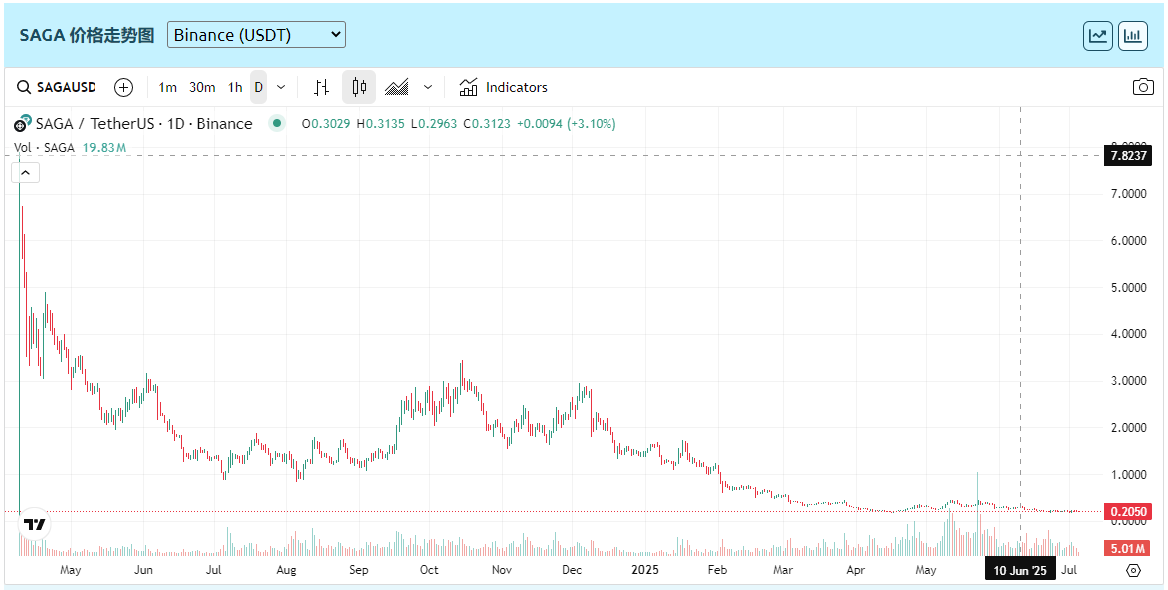The width and height of the screenshot is (1168, 590).
Task: Click the 'Vol · SAGA' volume legend
Action: pos(45,148)
